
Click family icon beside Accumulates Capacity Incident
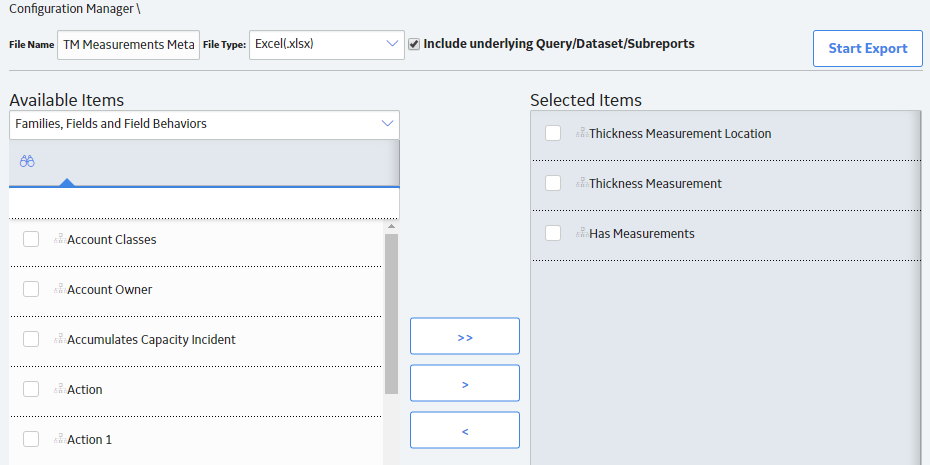pyautogui.click(x=60, y=339)
